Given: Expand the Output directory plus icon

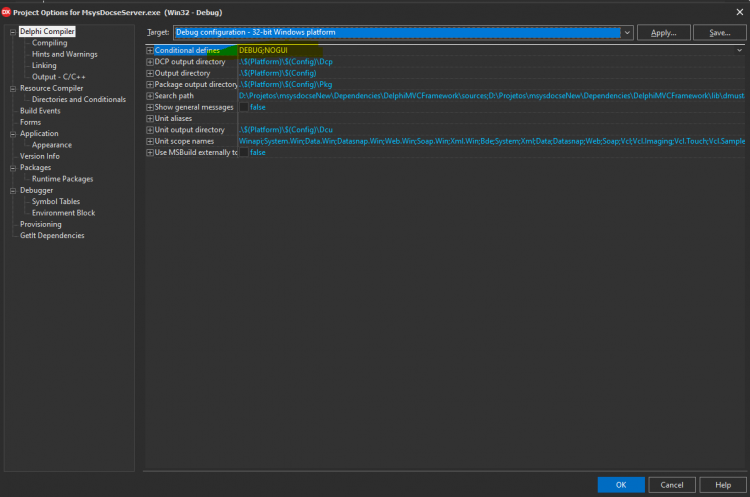Looking at the screenshot, I should (x=150, y=73).
